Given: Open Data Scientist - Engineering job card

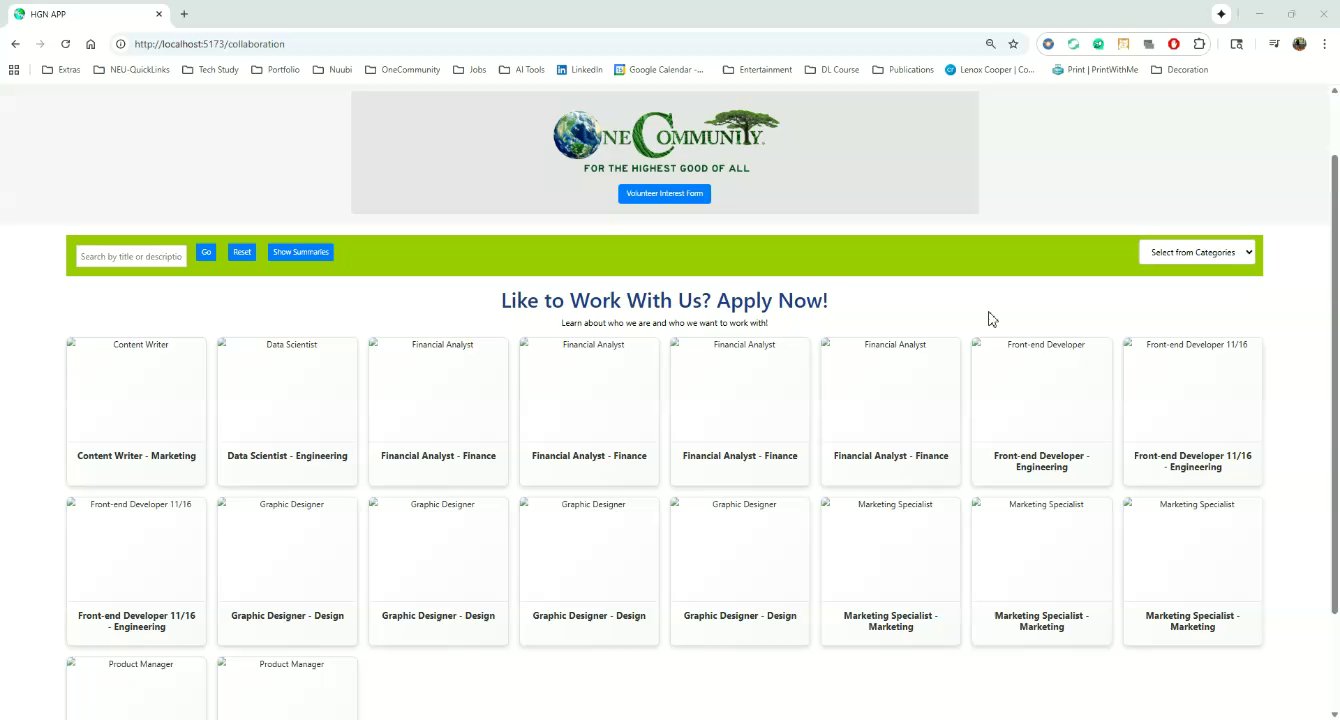Looking at the screenshot, I should click(287, 411).
